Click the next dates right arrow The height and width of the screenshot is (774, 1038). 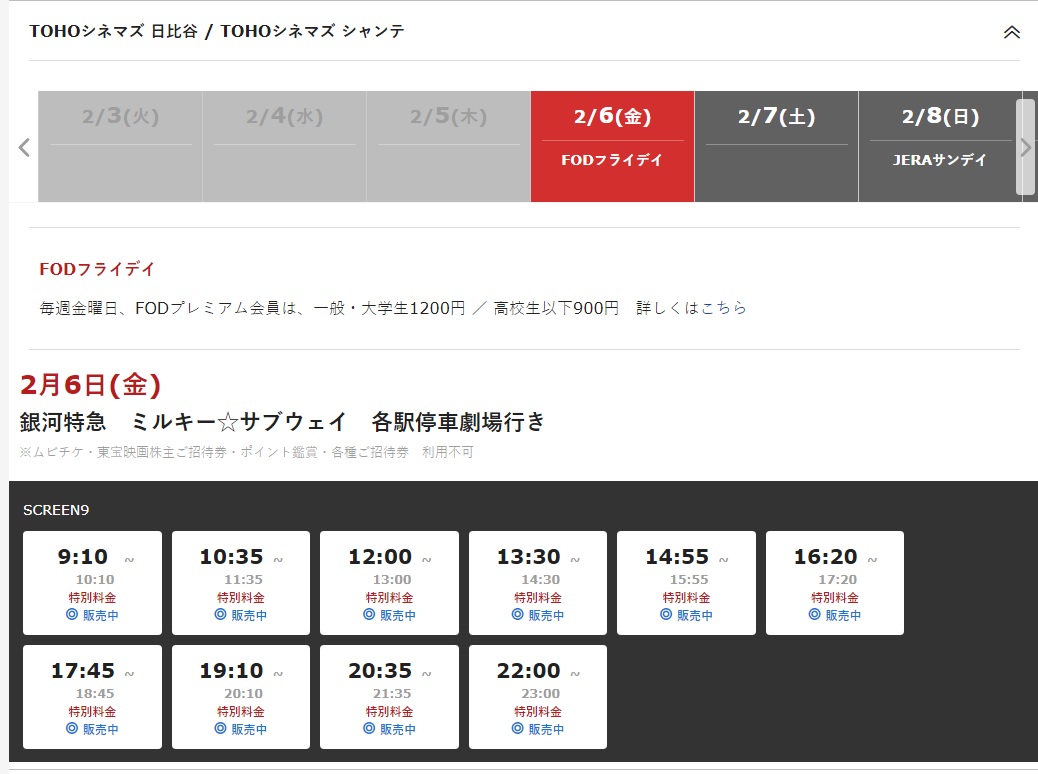pos(1025,147)
